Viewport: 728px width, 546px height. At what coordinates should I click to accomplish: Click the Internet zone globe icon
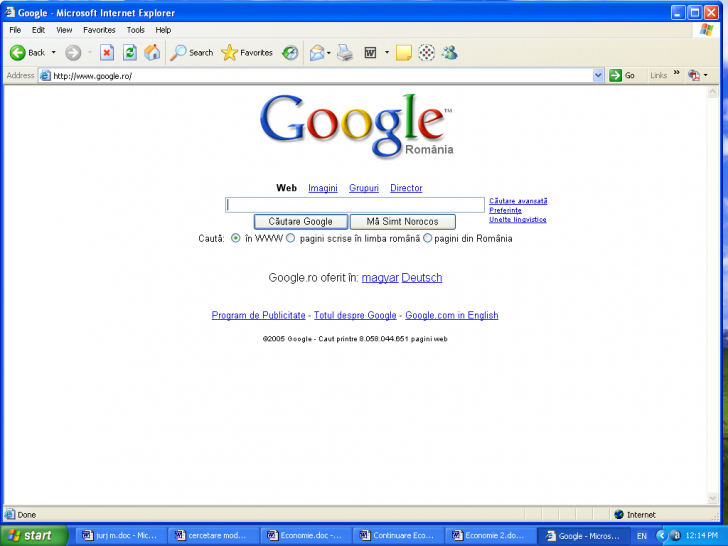pyautogui.click(x=619, y=514)
